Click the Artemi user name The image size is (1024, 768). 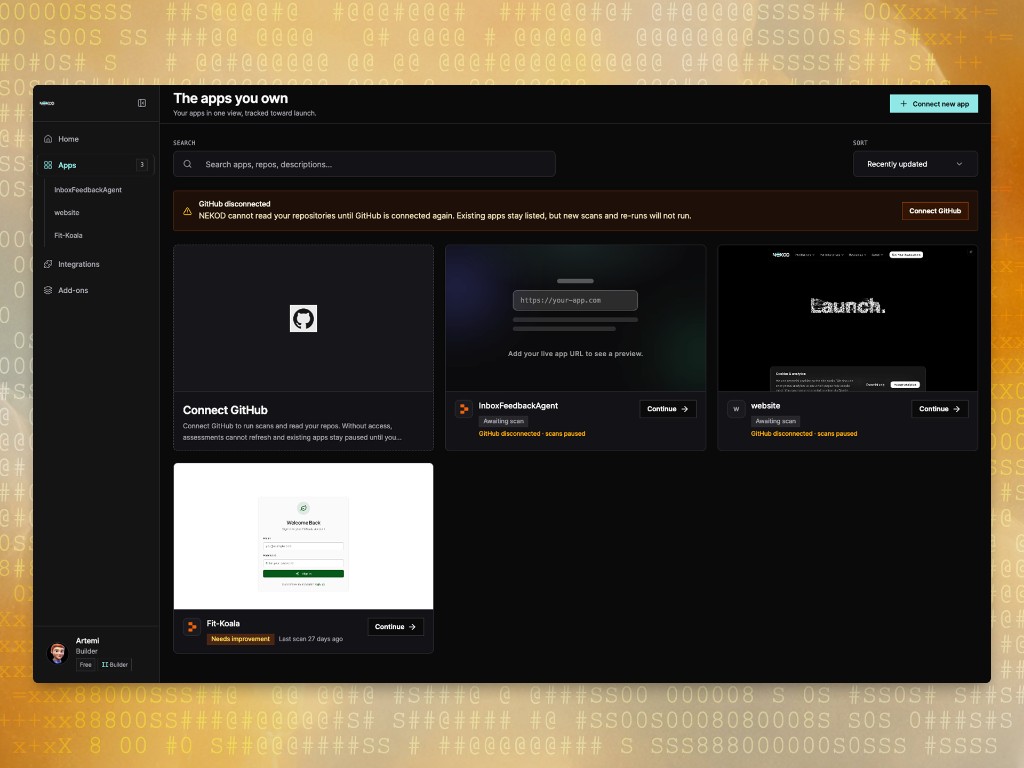pos(88,641)
